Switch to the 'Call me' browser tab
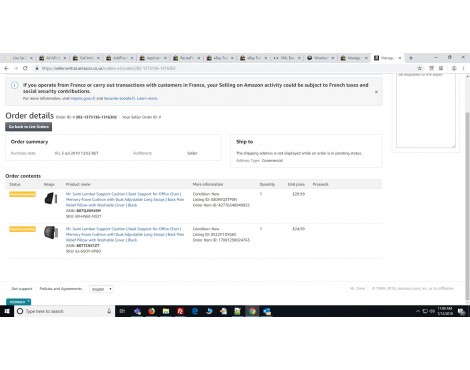 (x=86, y=58)
